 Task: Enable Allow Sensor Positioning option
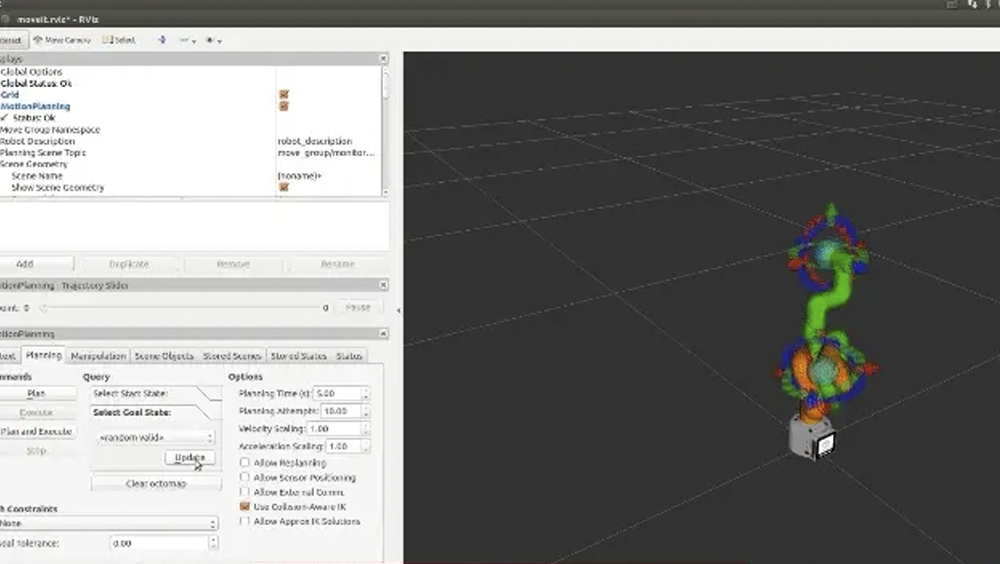click(x=245, y=477)
